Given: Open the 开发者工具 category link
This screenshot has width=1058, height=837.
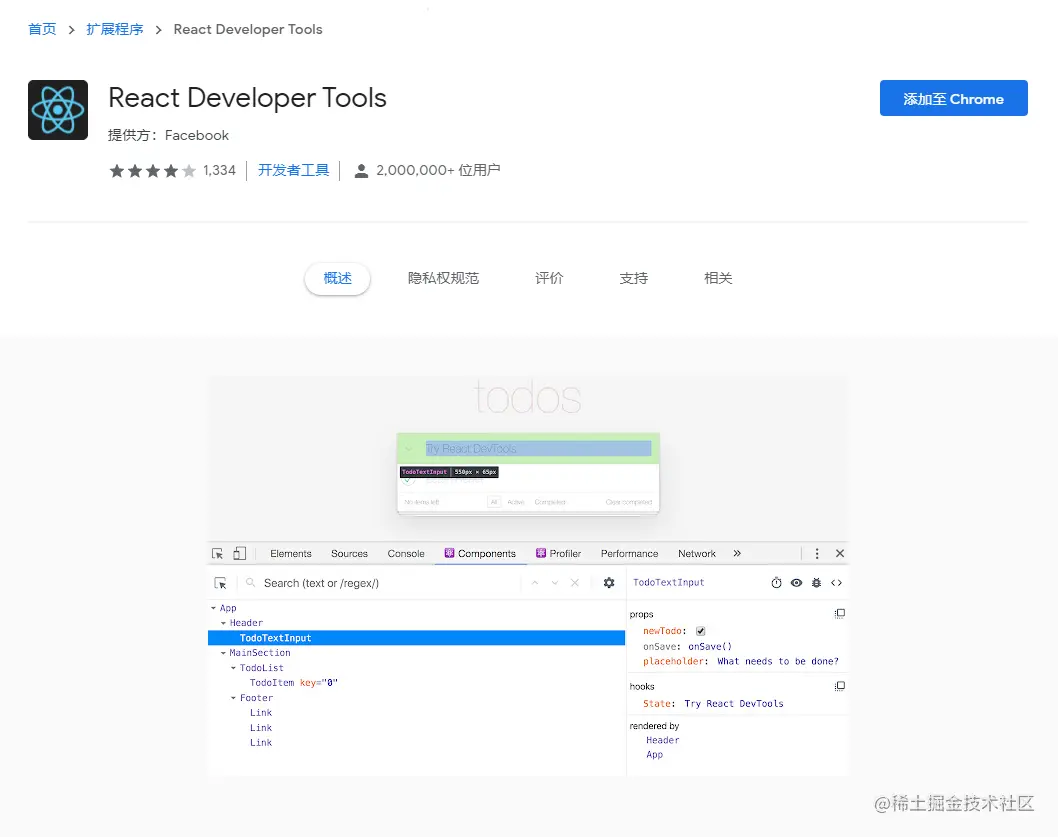Looking at the screenshot, I should pos(294,170).
